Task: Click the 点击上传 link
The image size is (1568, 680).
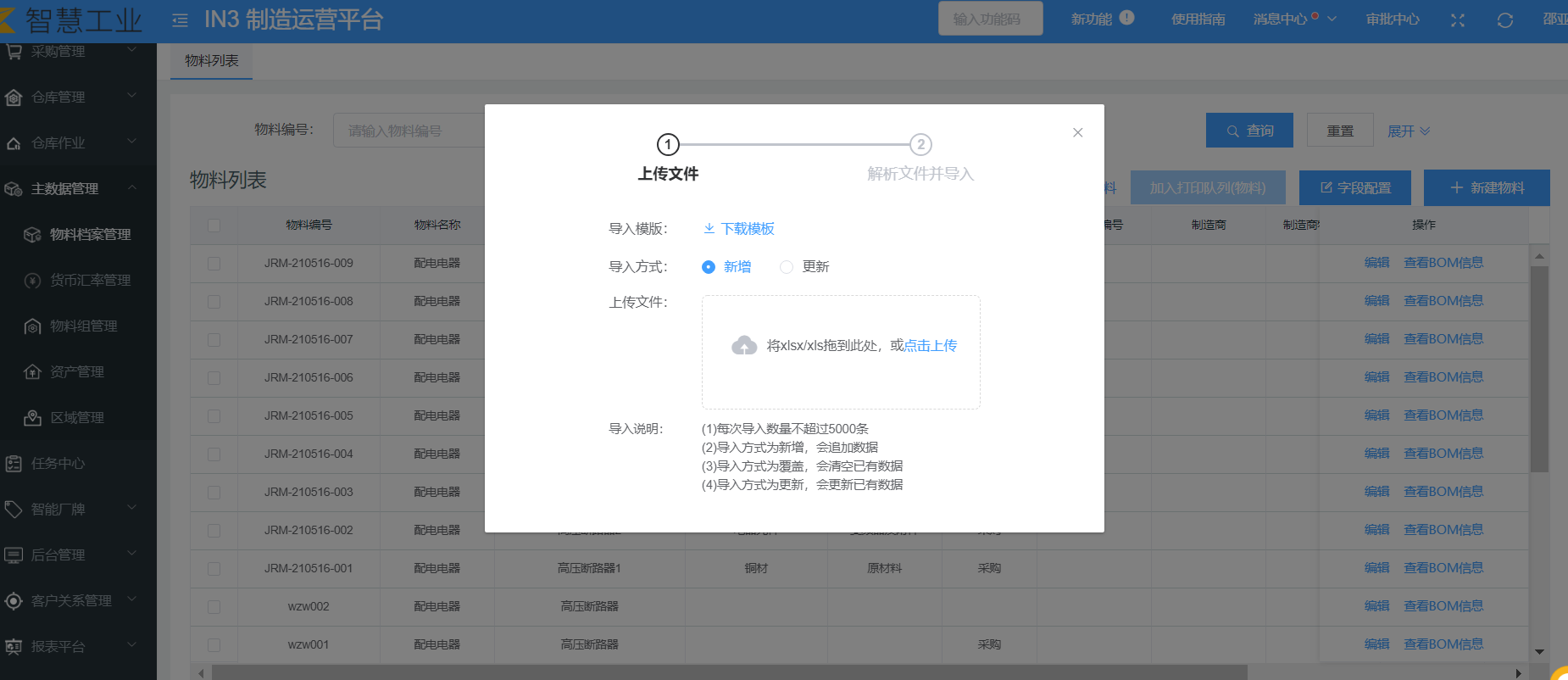Action: point(930,346)
